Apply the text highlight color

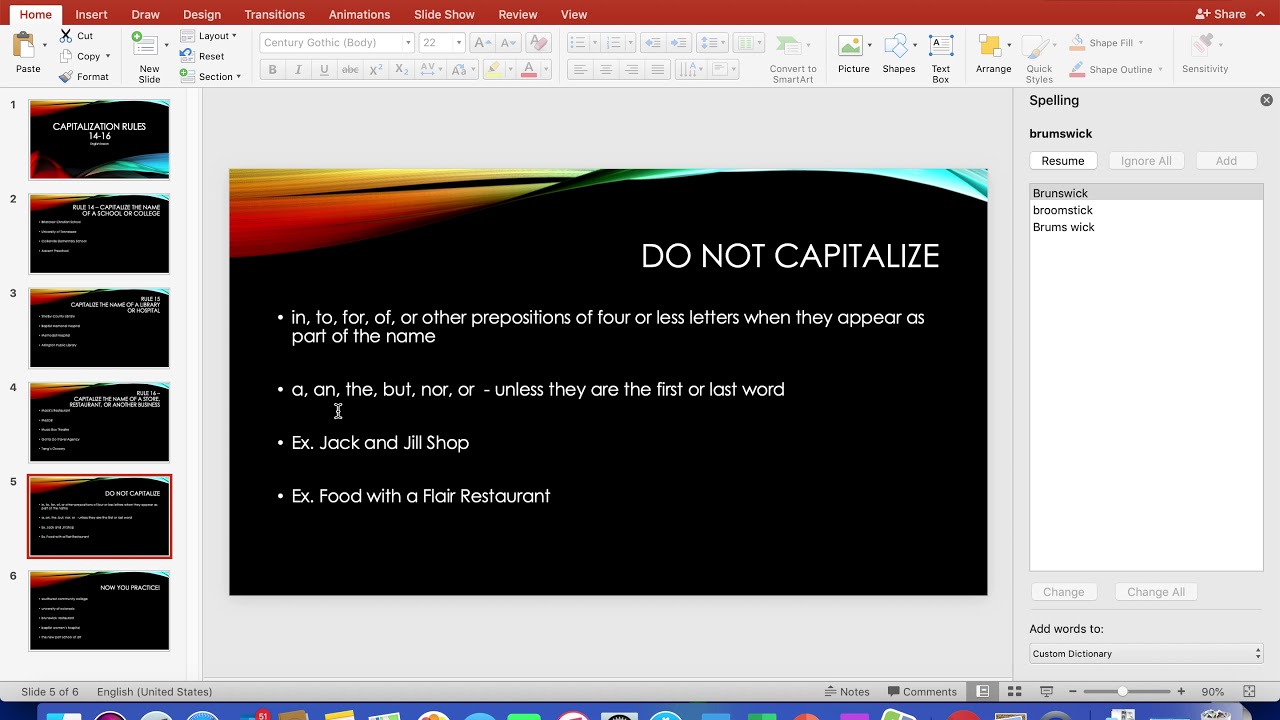[x=492, y=70]
